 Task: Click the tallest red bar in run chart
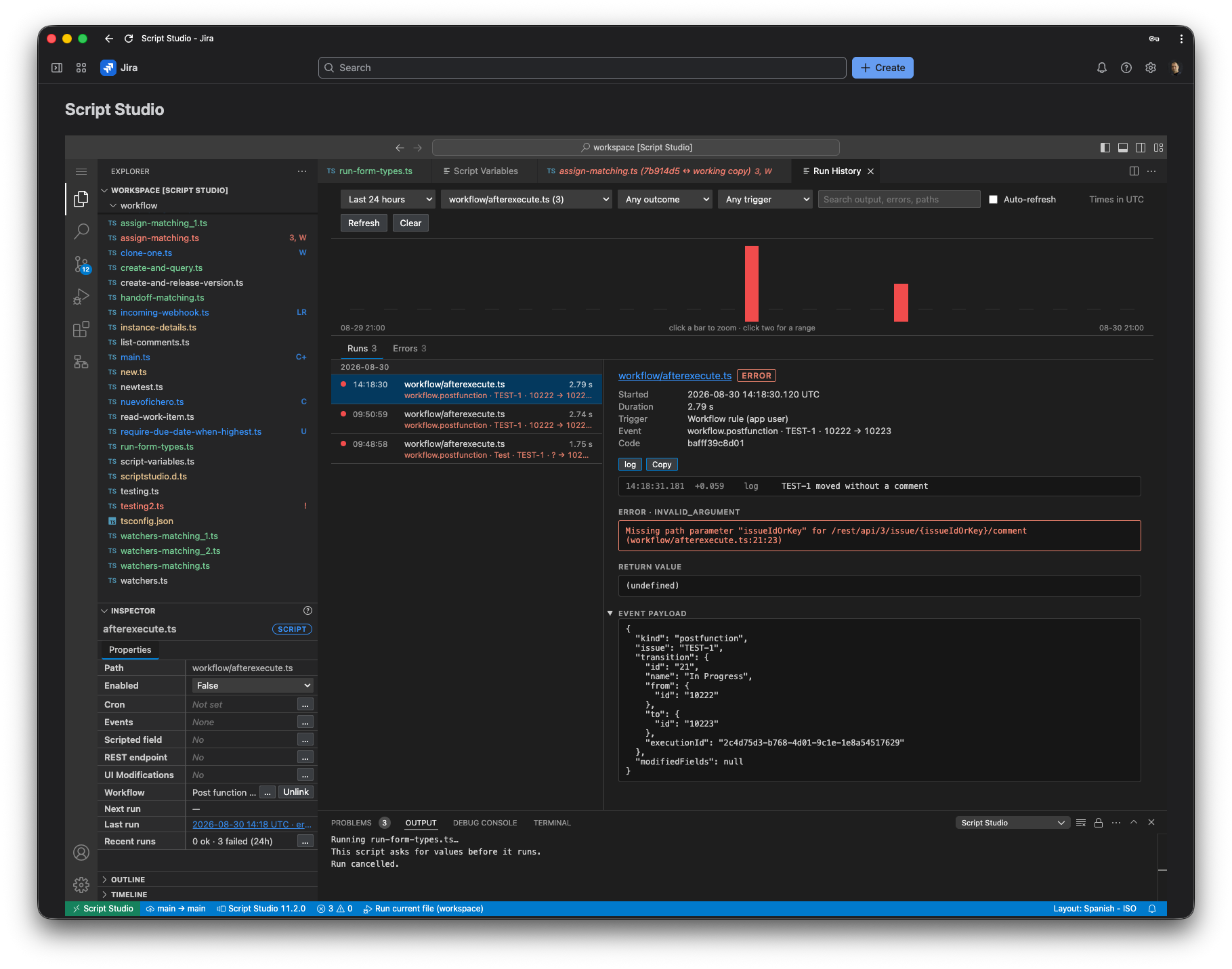point(752,284)
